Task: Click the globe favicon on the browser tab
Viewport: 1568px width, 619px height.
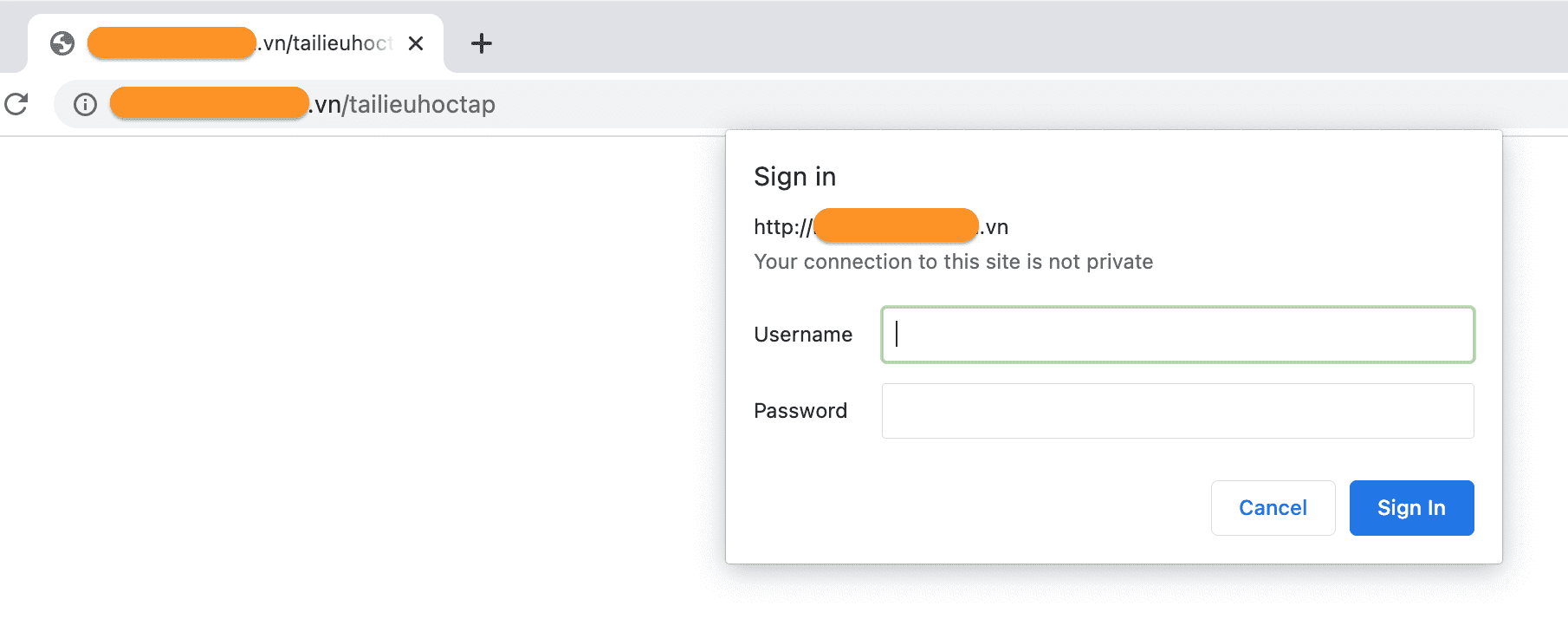Action: point(61,42)
